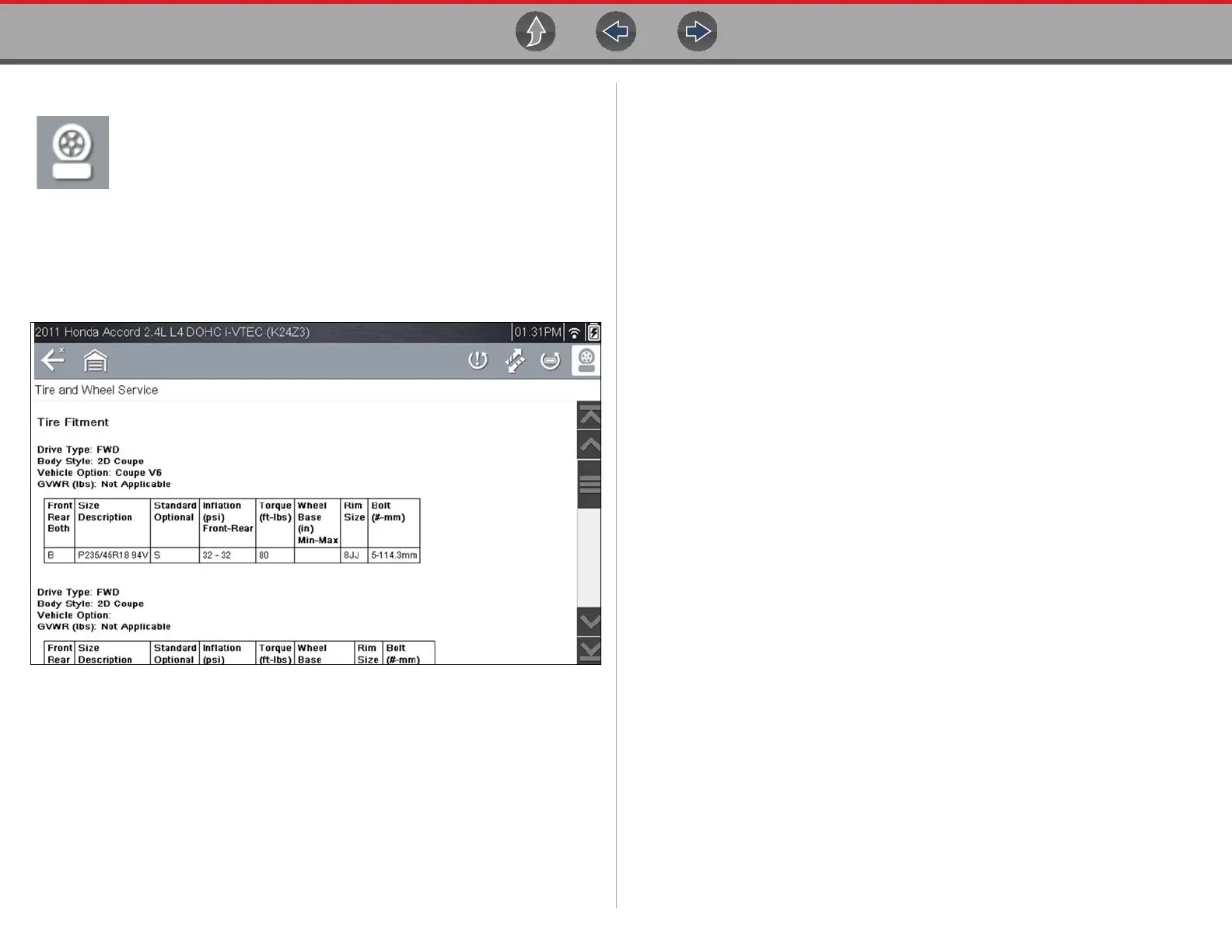The height and width of the screenshot is (952, 1232).
Task: Click the 'Tire Fitment' section title
Action: pos(73,422)
